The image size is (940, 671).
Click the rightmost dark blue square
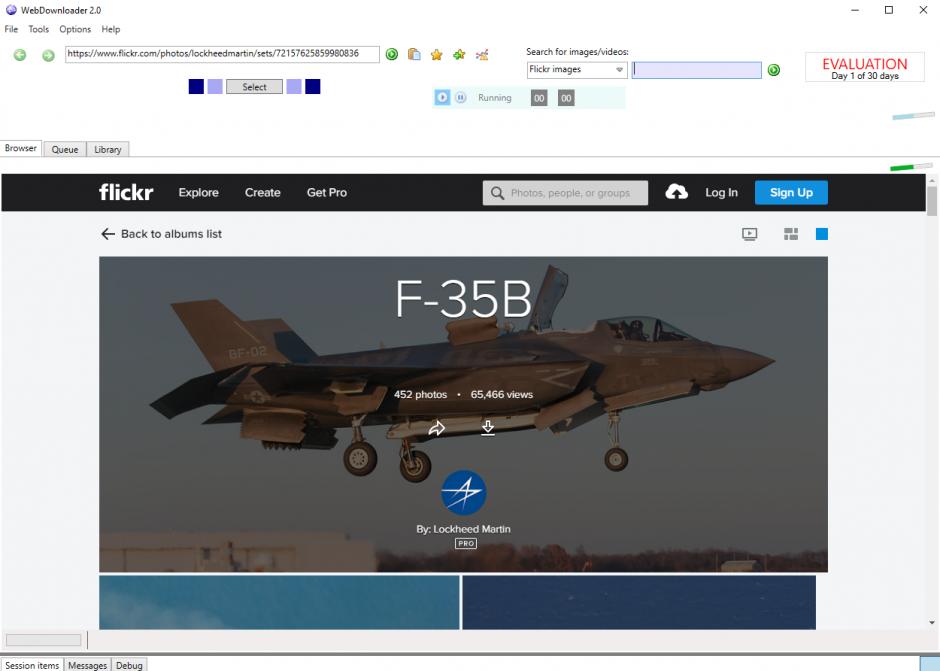point(312,86)
